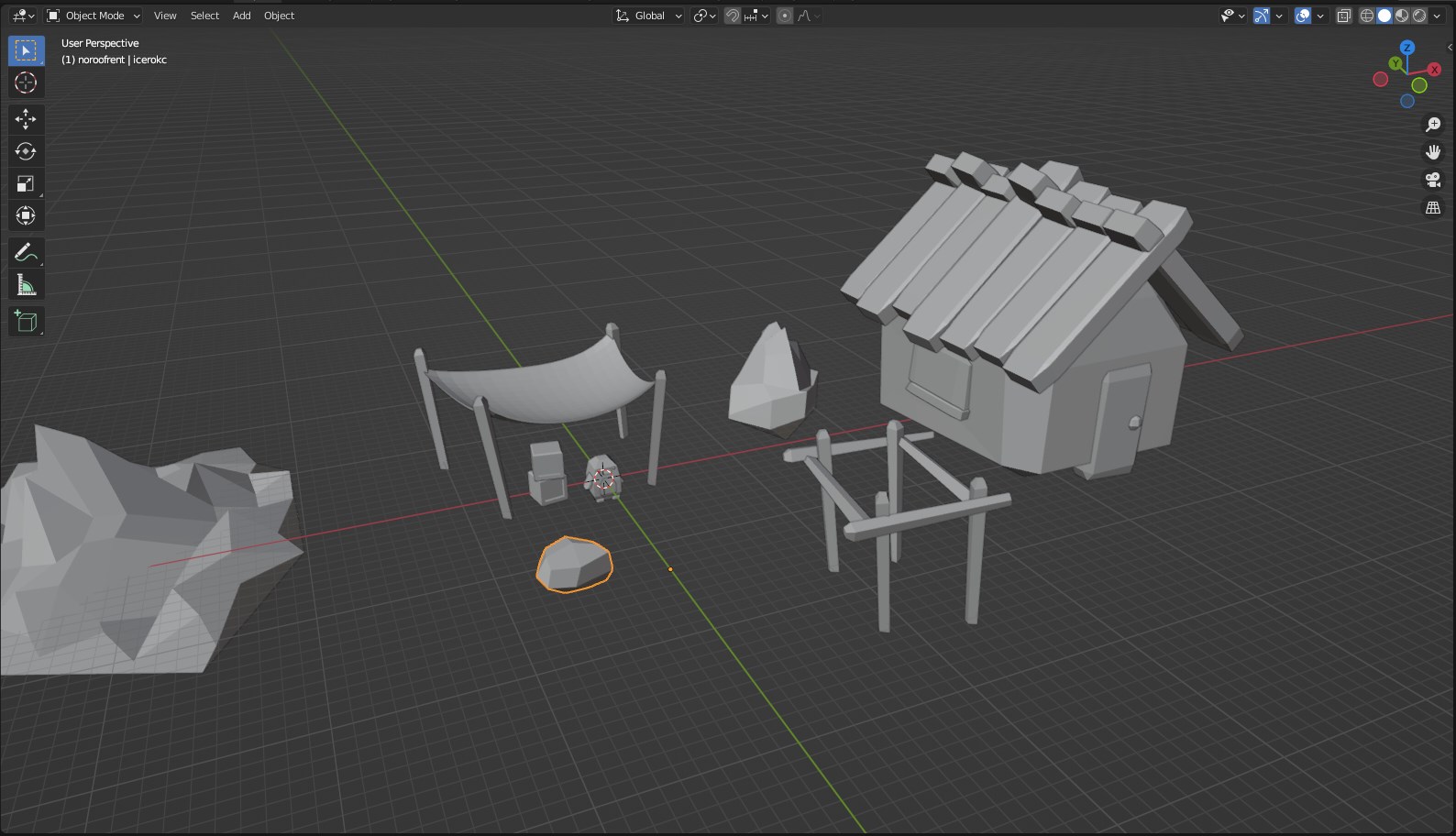Screen dimensions: 1456x836
Task: Activate the Rotate tool
Action: (x=26, y=151)
